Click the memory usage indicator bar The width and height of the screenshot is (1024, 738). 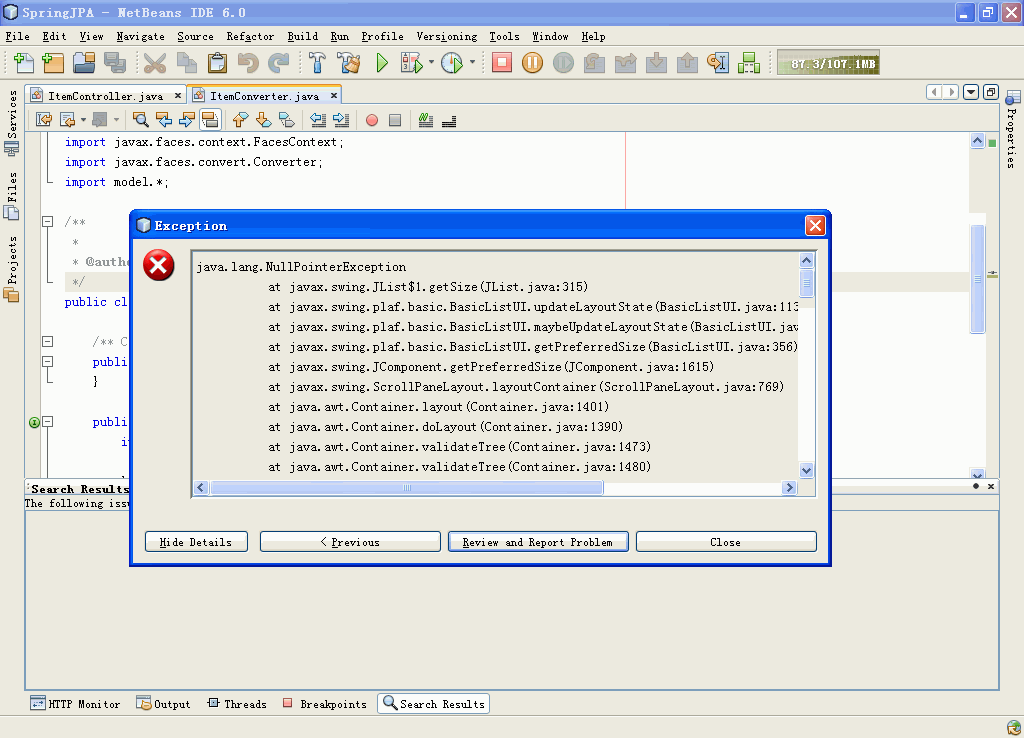[828, 63]
